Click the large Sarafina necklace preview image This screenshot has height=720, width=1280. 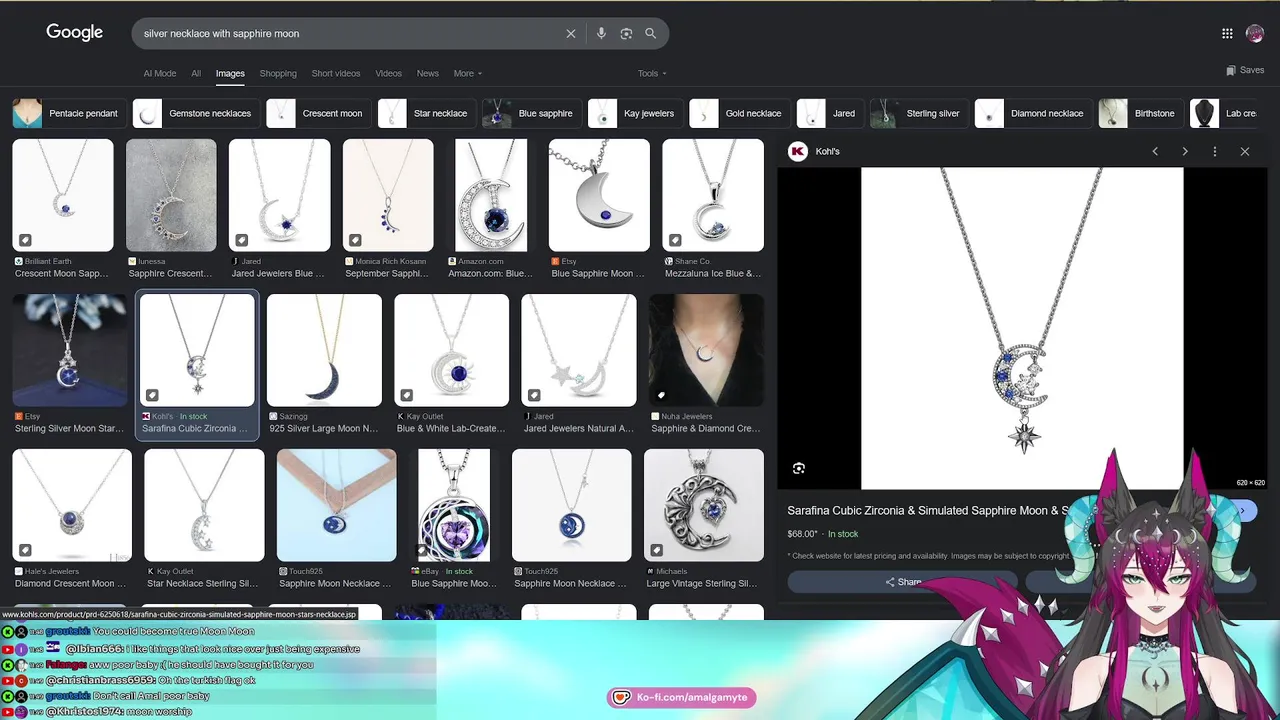pos(1022,328)
